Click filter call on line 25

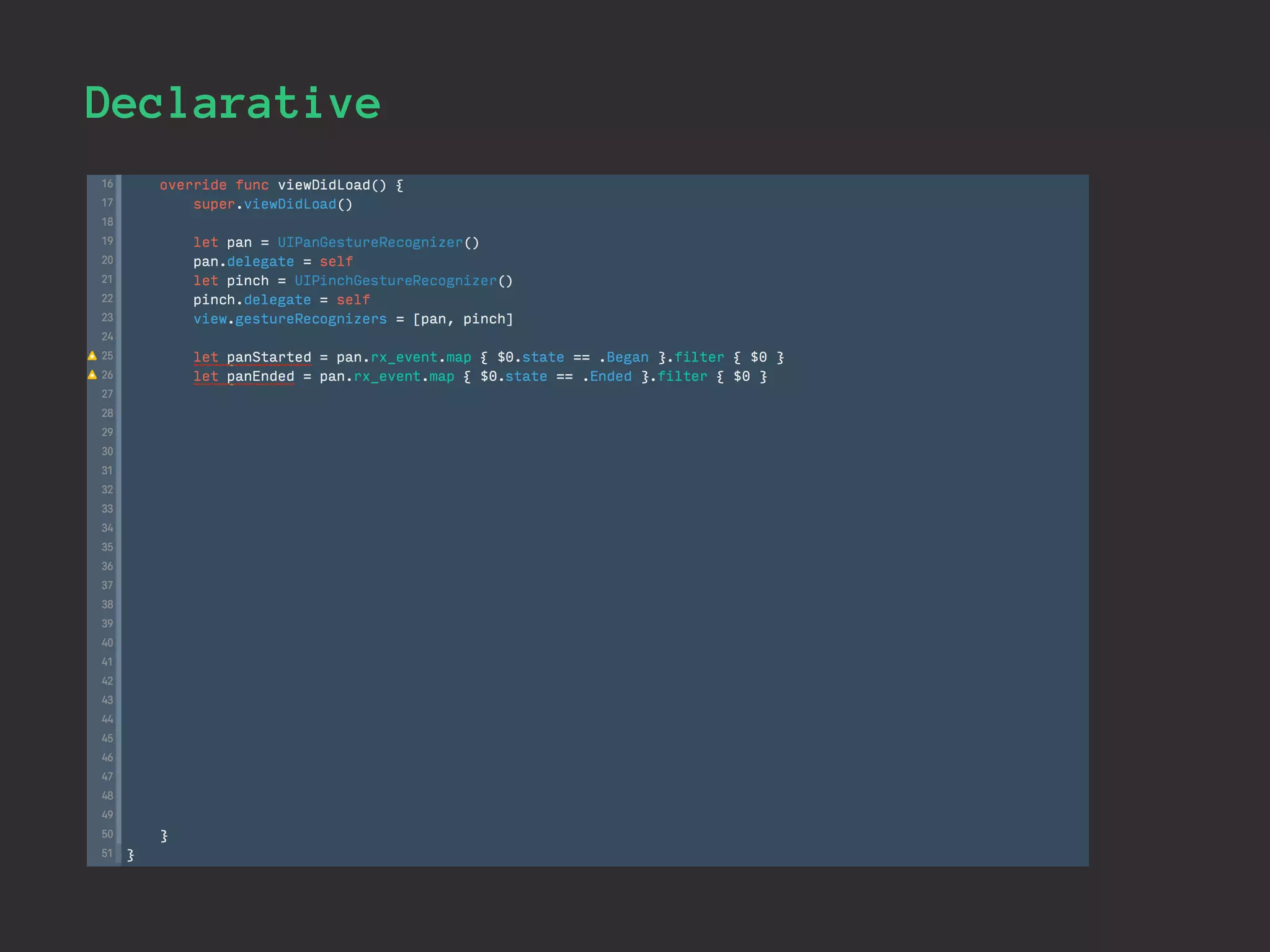pyautogui.click(x=699, y=358)
